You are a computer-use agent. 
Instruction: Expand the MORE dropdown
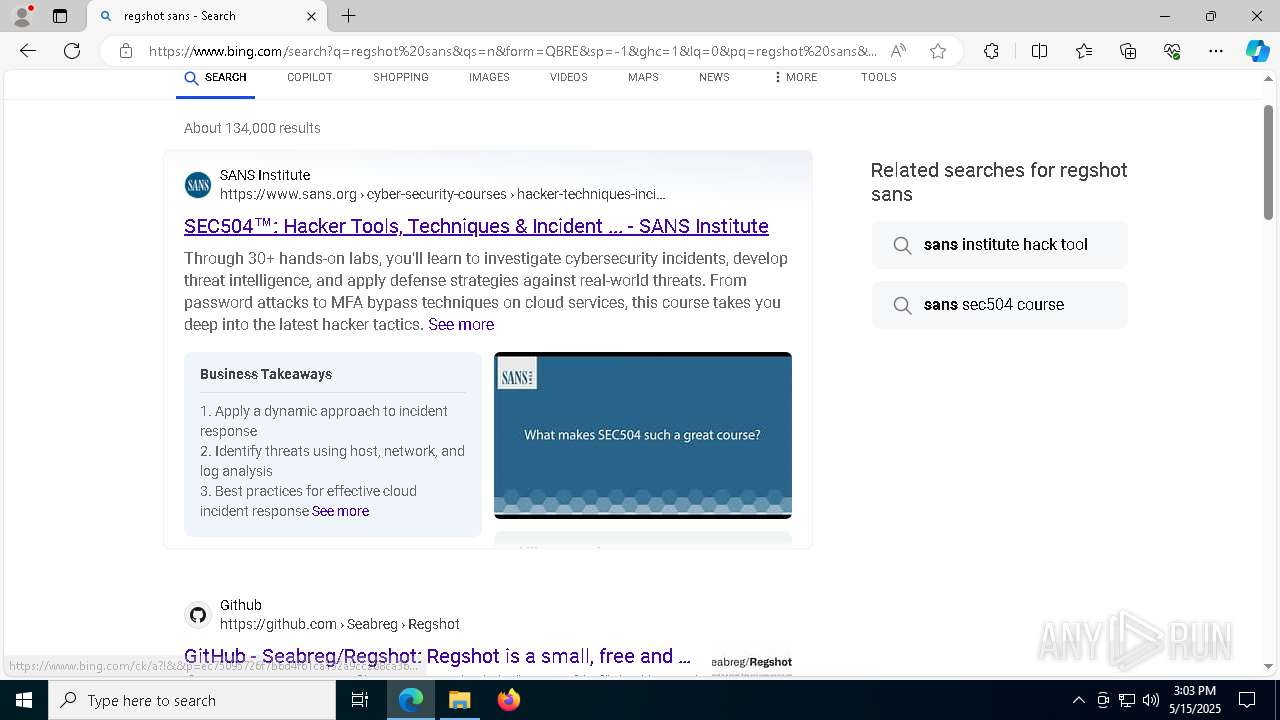(795, 78)
